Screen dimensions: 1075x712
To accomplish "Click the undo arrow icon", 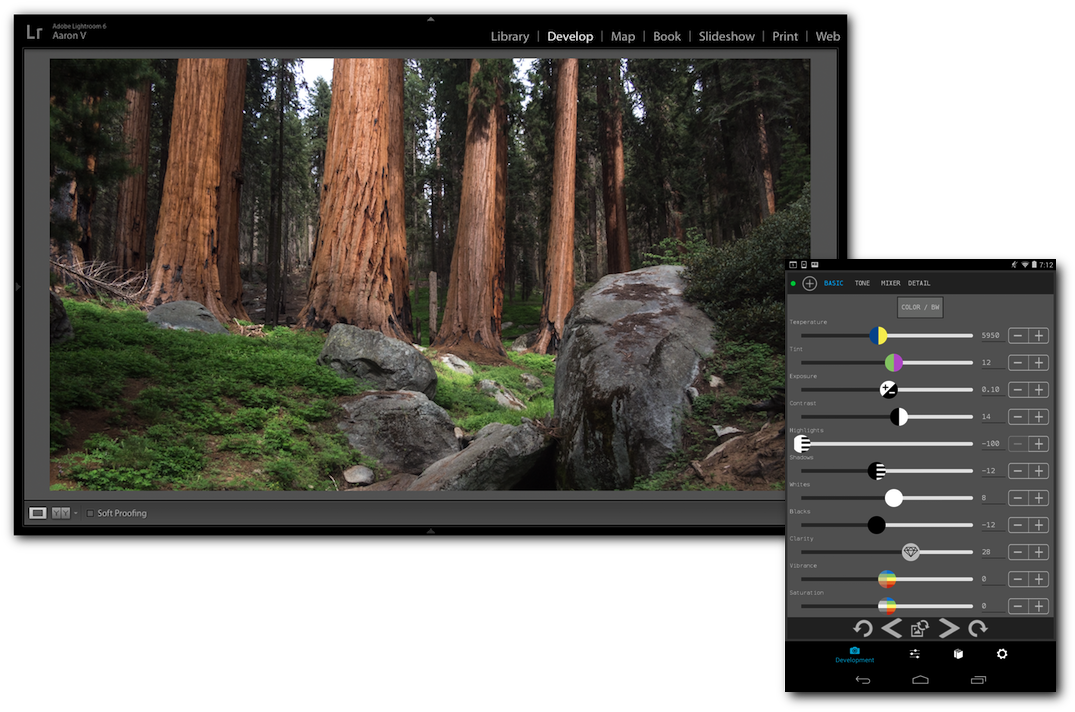I will (862, 628).
